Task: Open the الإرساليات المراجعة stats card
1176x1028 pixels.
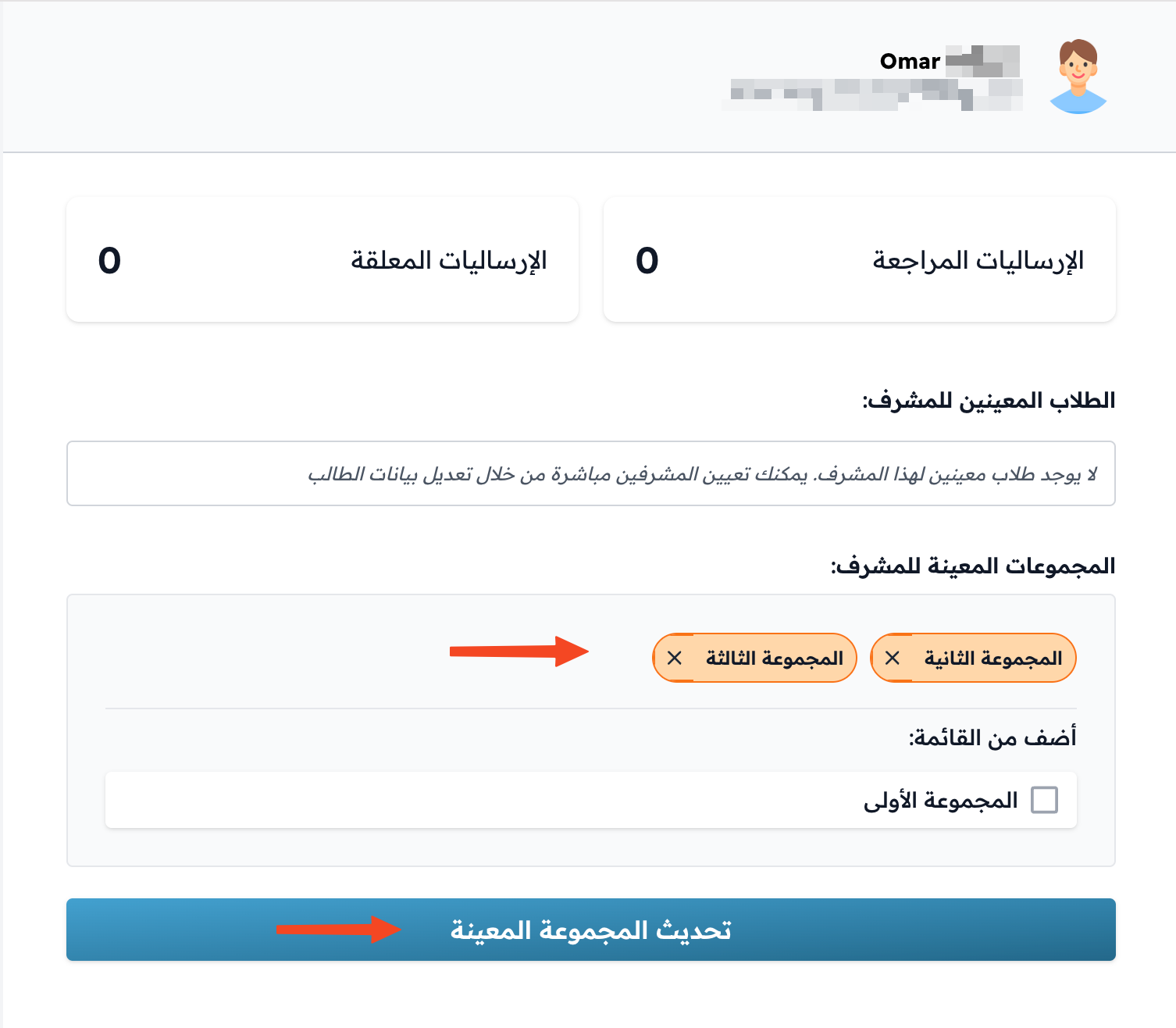Action: 860,259
